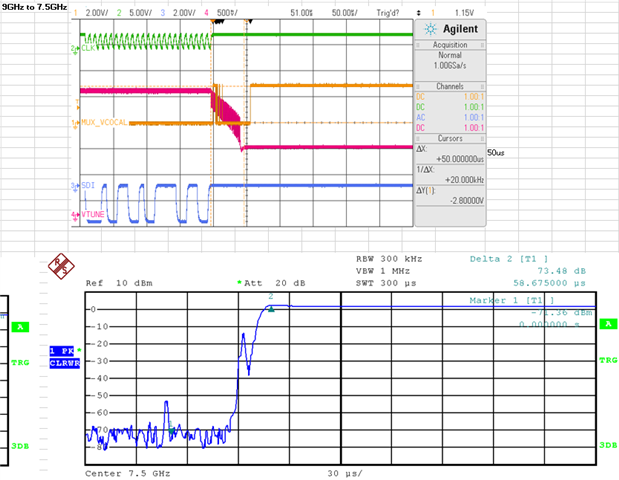Click the CLRWR trace mode label
619x480 pixels.
pos(65,363)
